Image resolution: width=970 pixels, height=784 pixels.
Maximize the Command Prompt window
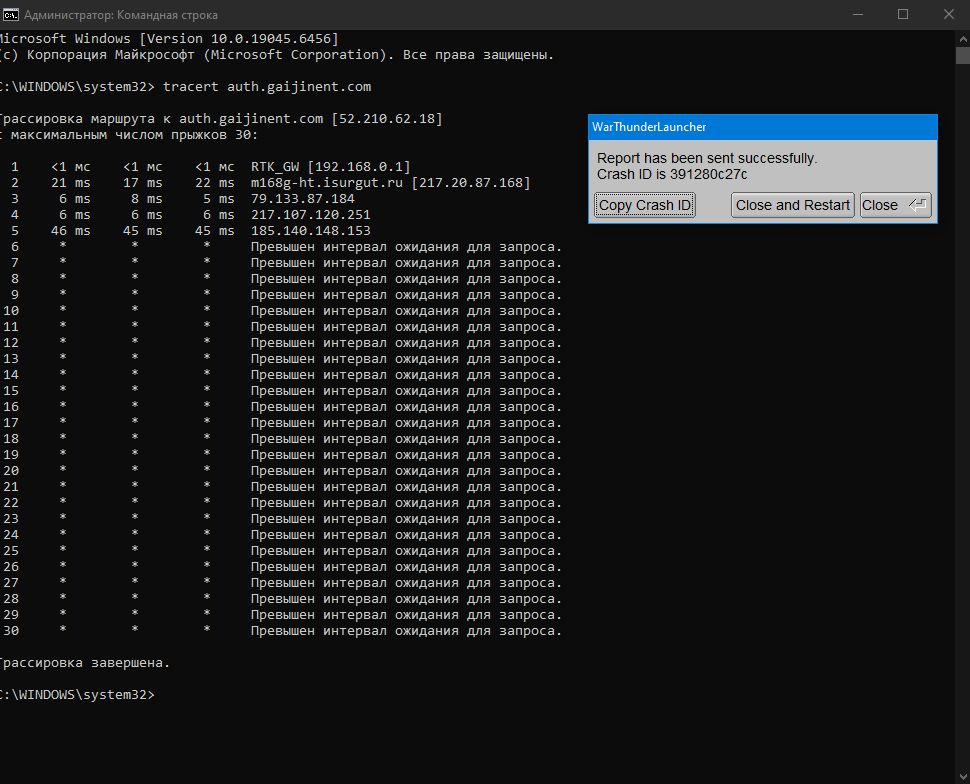point(903,14)
